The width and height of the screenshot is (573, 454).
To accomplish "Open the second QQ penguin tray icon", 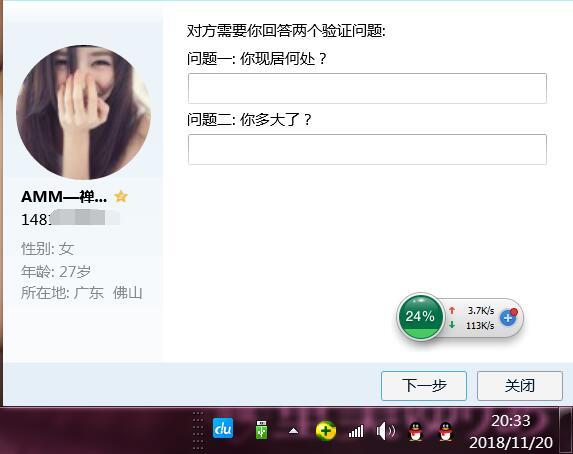I will 446,431.
